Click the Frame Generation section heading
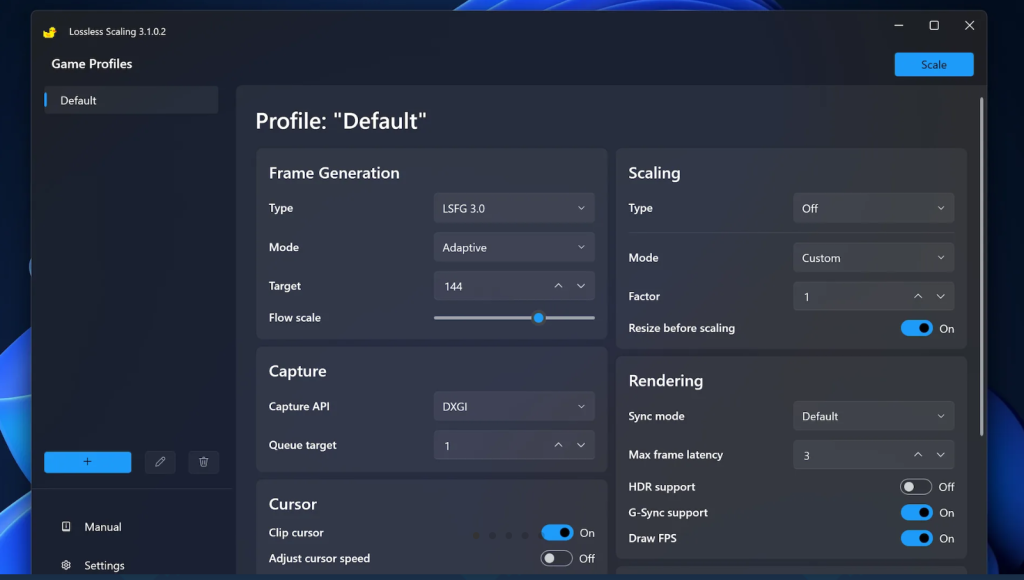 pyautogui.click(x=334, y=173)
